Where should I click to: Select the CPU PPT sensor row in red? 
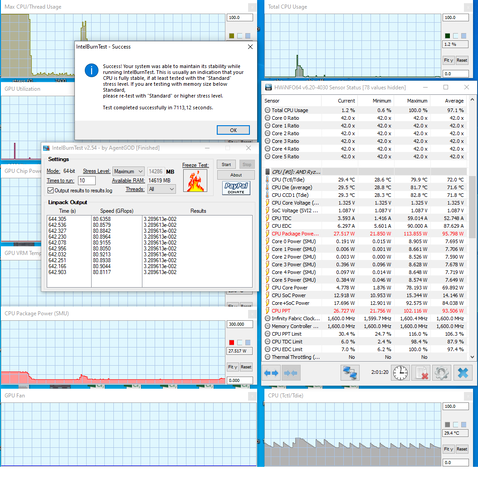365,311
